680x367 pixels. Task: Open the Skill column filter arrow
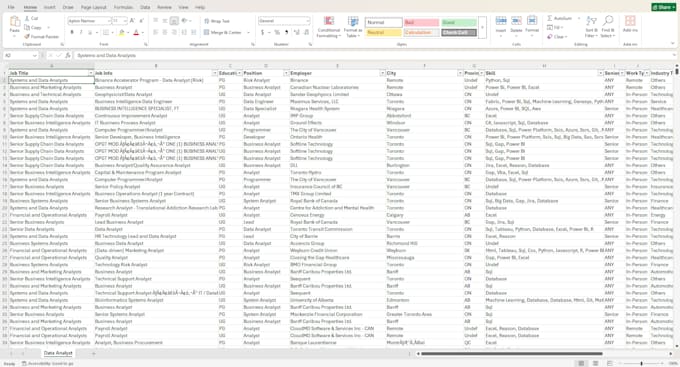click(x=600, y=73)
